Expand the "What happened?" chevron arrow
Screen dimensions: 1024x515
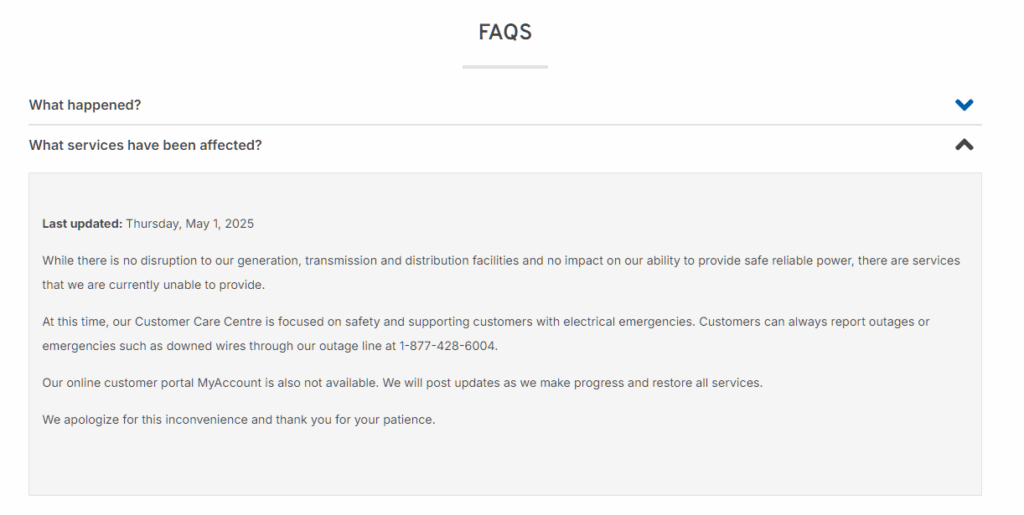[x=964, y=105]
